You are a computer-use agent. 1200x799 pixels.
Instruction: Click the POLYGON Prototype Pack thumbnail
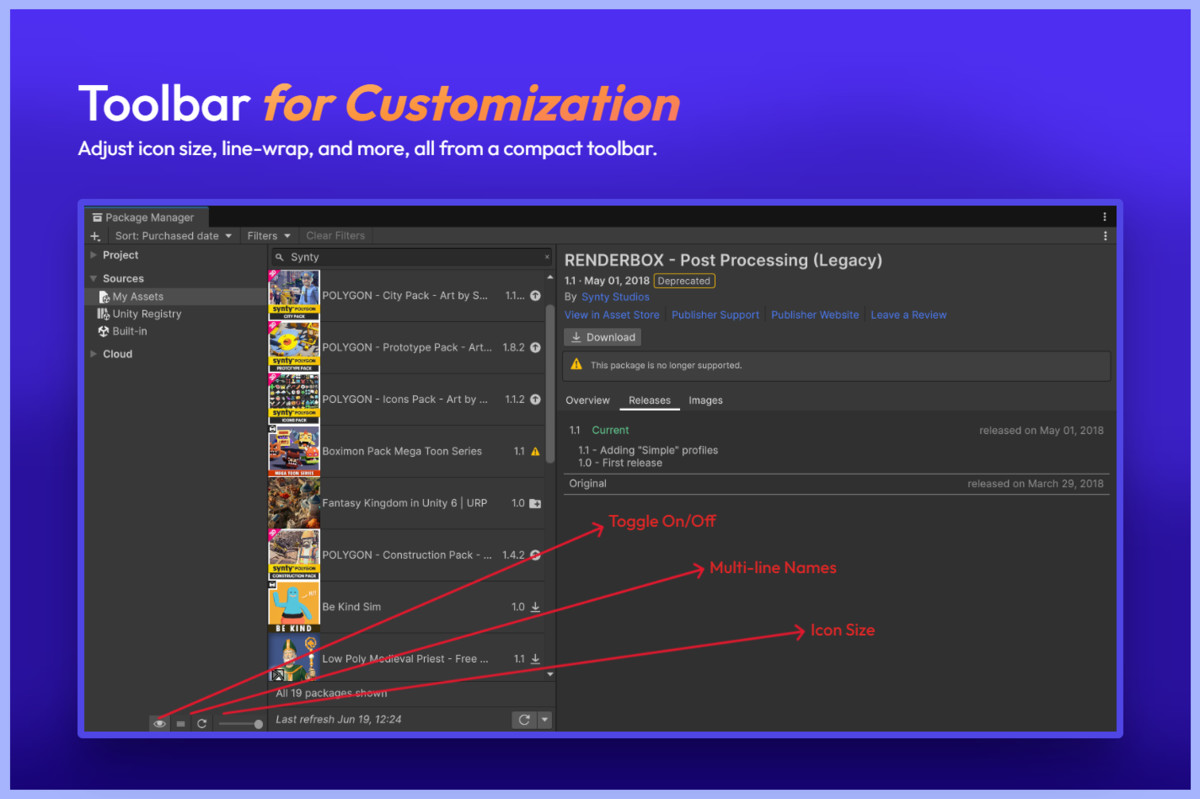pyautogui.click(x=294, y=347)
